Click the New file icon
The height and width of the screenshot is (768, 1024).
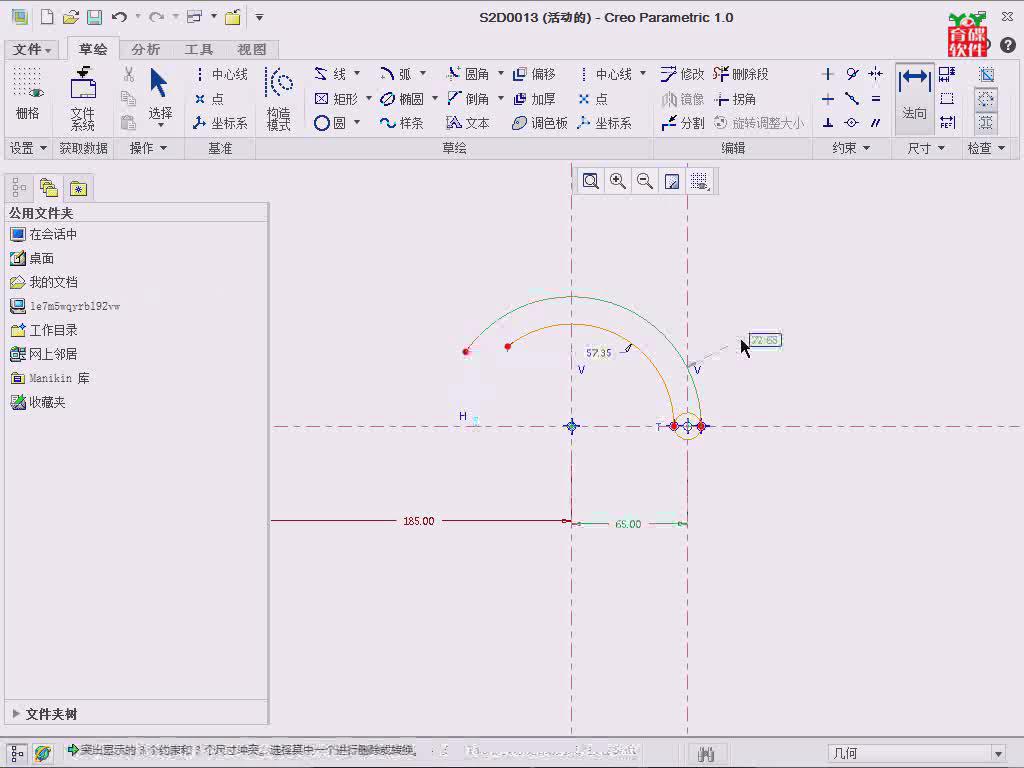pyautogui.click(x=46, y=17)
